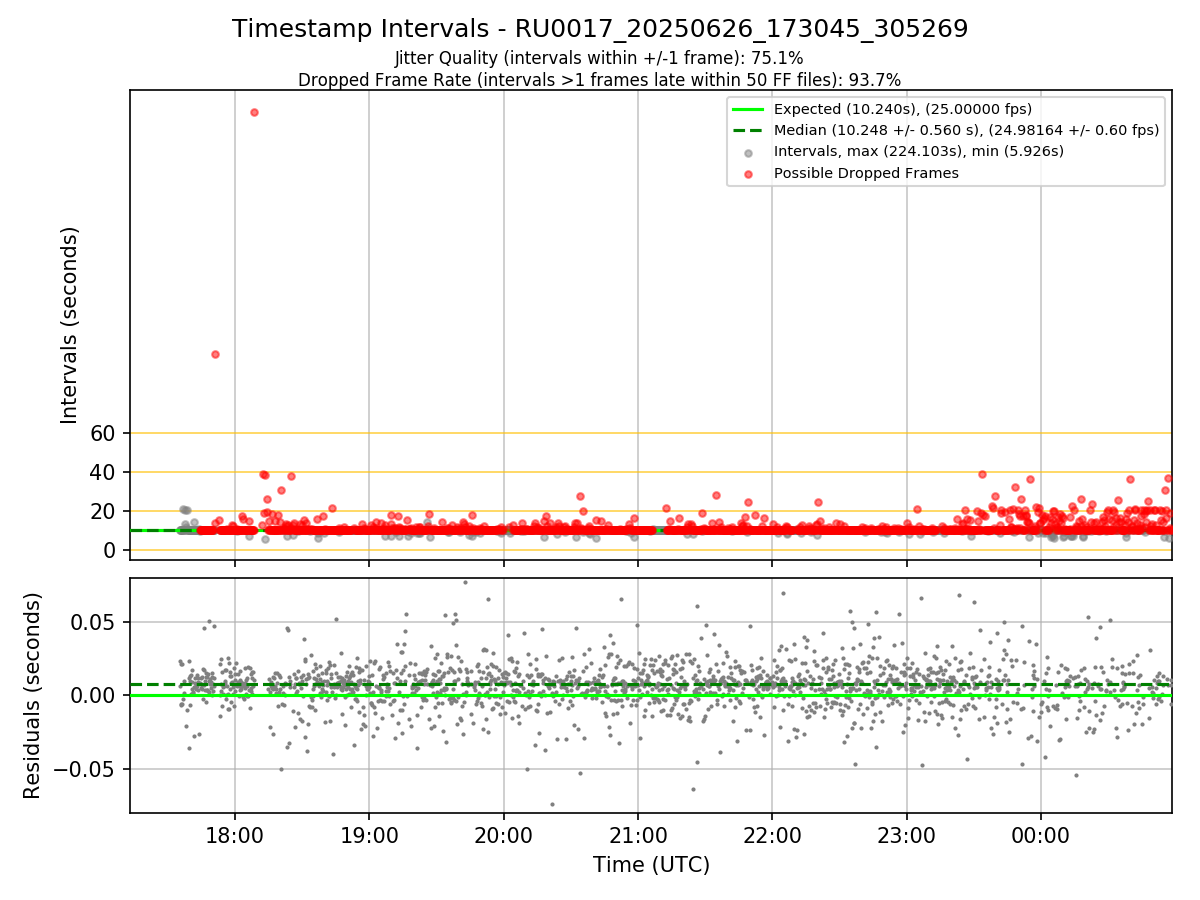Image resolution: width=1200 pixels, height=900 pixels.
Task: Click the highest red outlier point near the plot top
Action: click(x=254, y=112)
